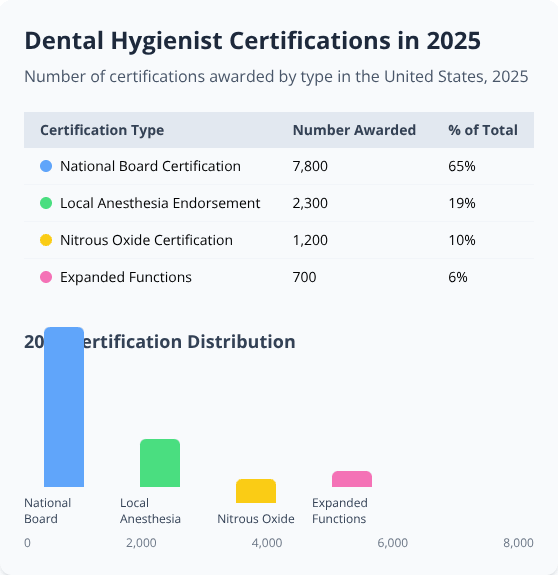Click the Certification Distribution chart heading
This screenshot has height=575, width=558.
[160, 342]
